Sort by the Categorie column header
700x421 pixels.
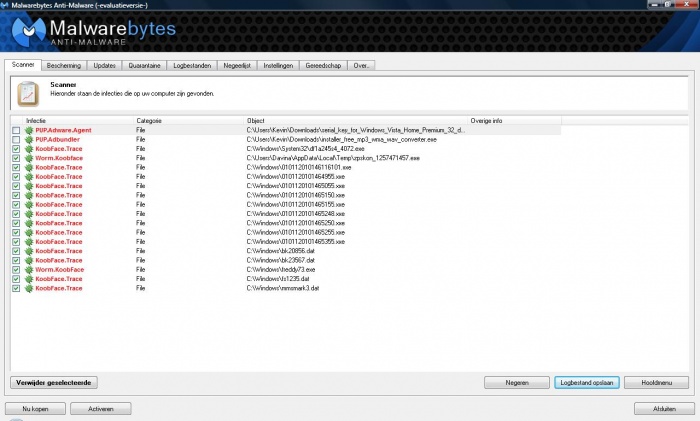pyautogui.click(x=188, y=121)
